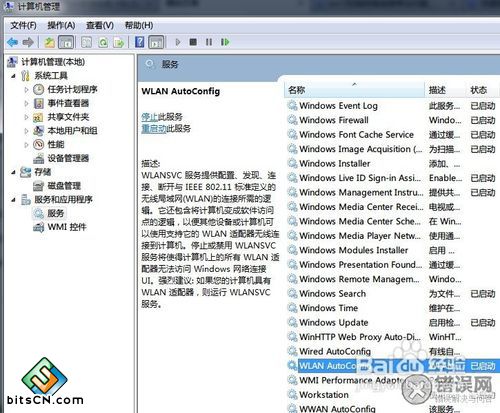Click the up one level folder icon
The height and width of the screenshot is (413, 500).
(x=50, y=42)
